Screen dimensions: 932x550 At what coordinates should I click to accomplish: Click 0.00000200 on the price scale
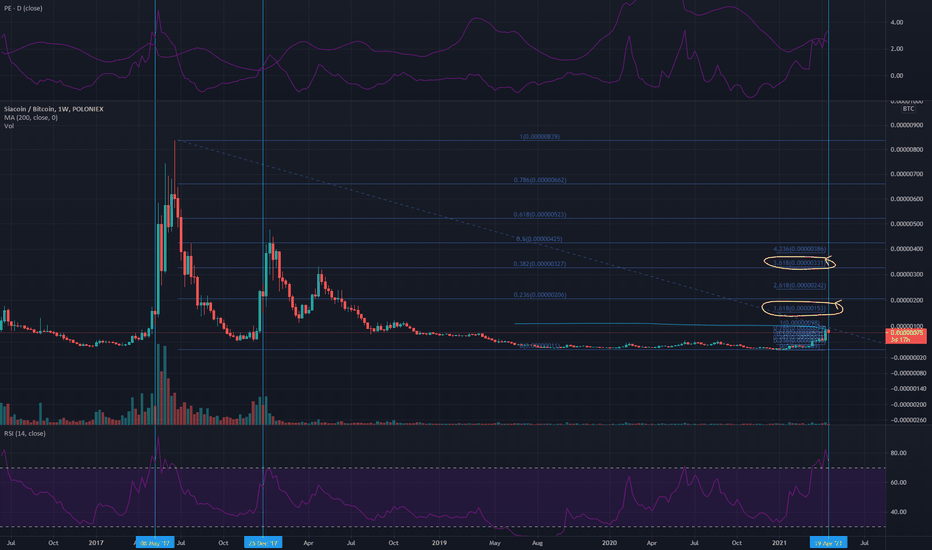[906, 300]
